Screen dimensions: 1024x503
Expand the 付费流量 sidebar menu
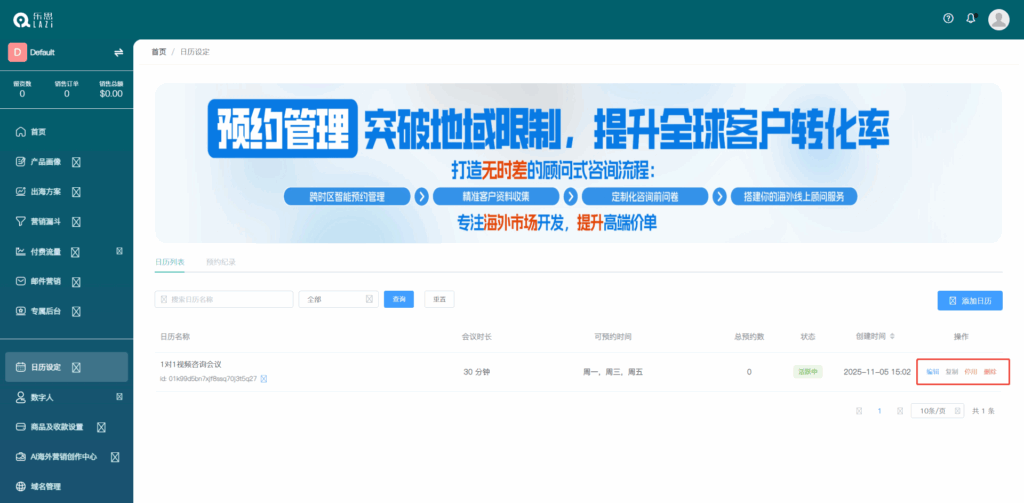coord(119,251)
